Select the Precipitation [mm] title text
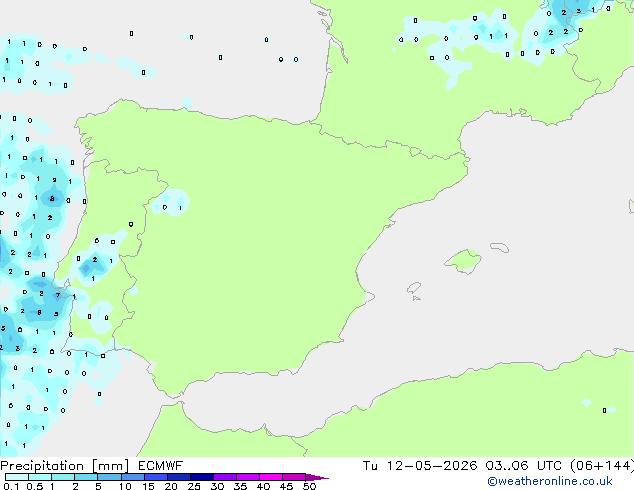634x490 pixels. pyautogui.click(x=65, y=466)
